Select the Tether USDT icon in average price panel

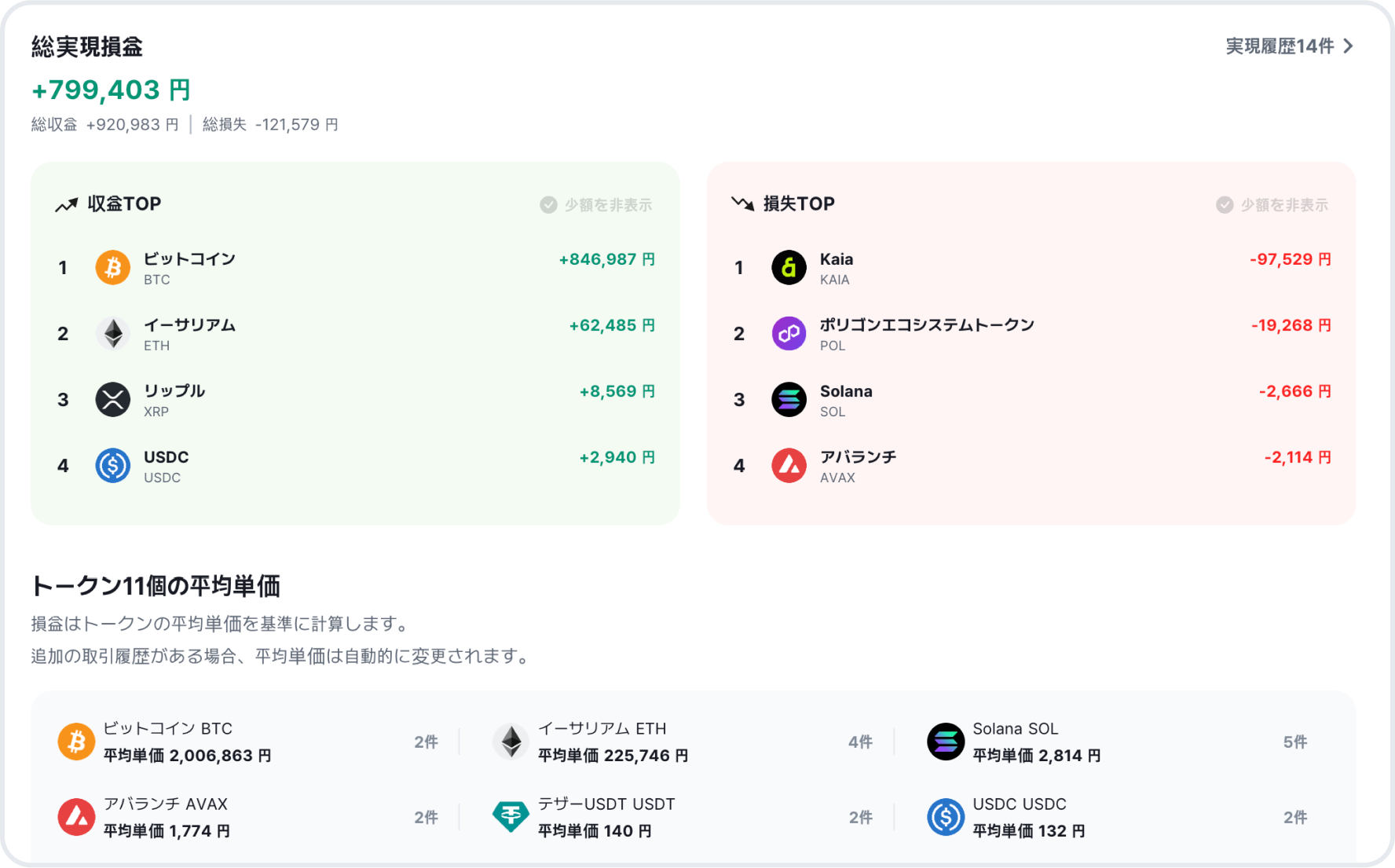click(x=511, y=816)
